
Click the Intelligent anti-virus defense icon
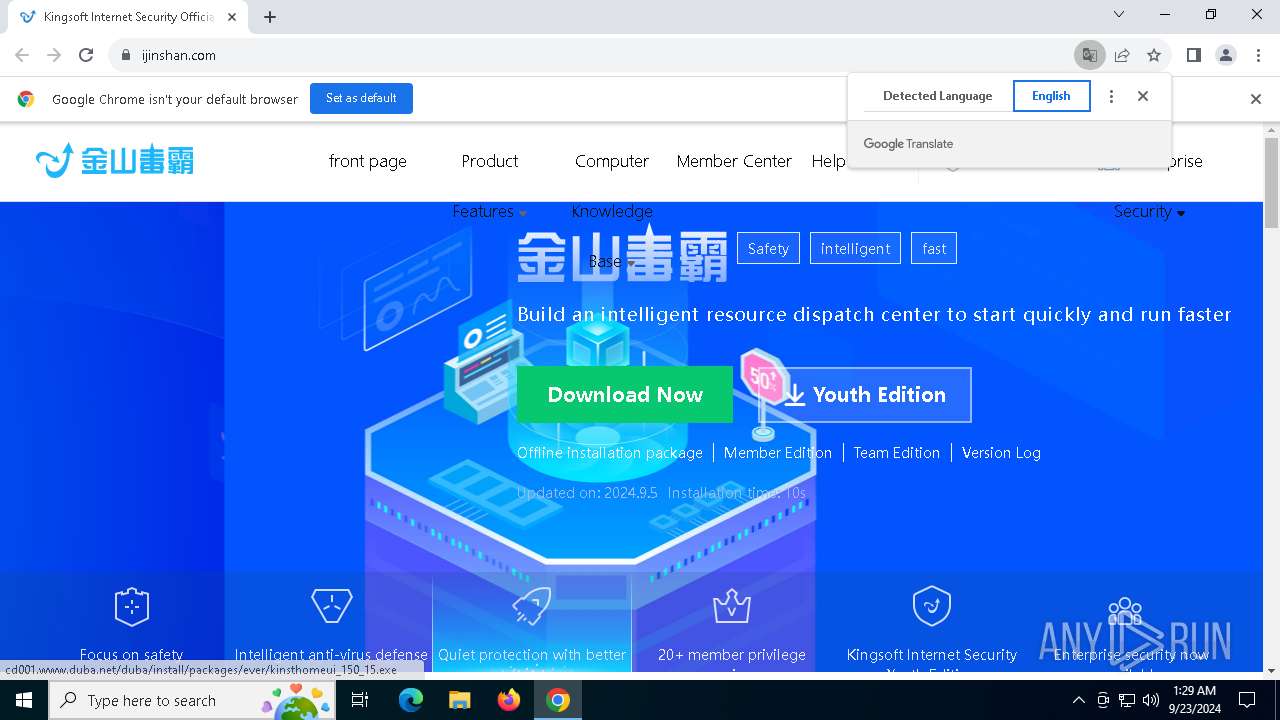pos(332,606)
